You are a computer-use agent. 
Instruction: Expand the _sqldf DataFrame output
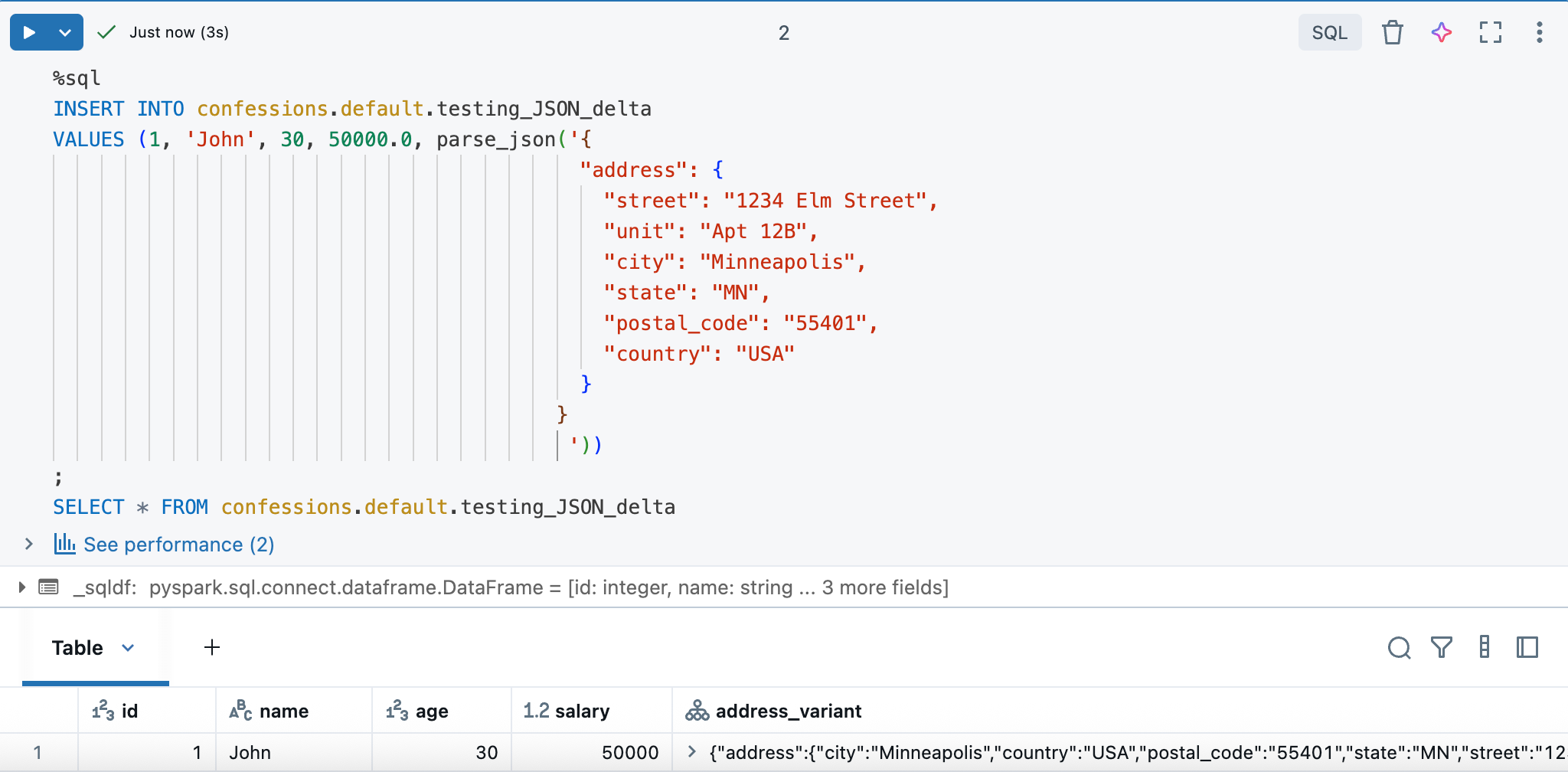(x=21, y=587)
